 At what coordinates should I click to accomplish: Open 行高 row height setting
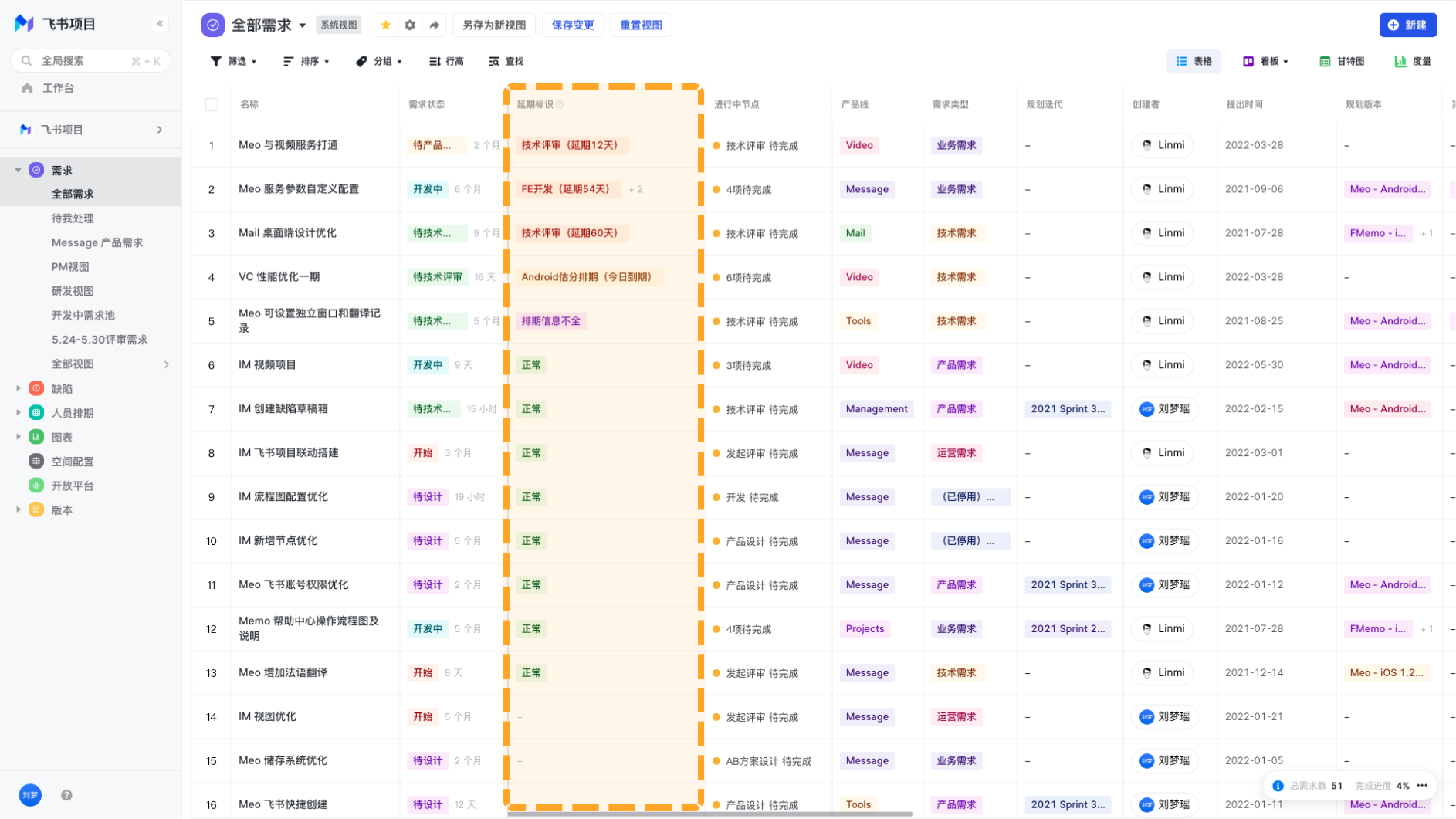pyautogui.click(x=446, y=61)
